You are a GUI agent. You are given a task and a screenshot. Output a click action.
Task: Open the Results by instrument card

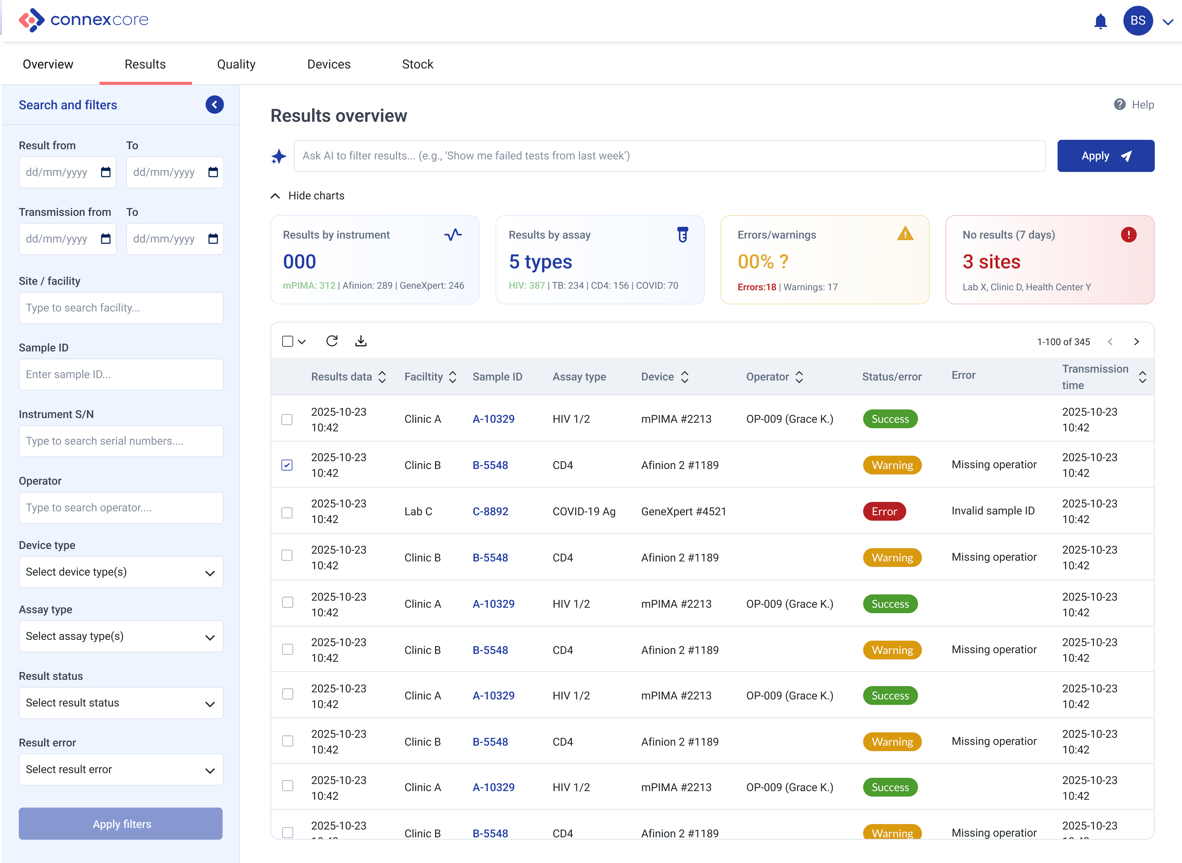point(375,260)
